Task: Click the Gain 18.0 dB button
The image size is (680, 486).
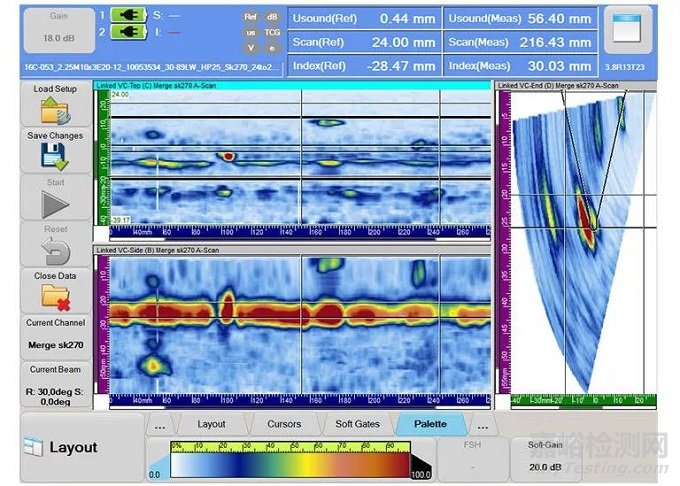Action: click(59, 30)
